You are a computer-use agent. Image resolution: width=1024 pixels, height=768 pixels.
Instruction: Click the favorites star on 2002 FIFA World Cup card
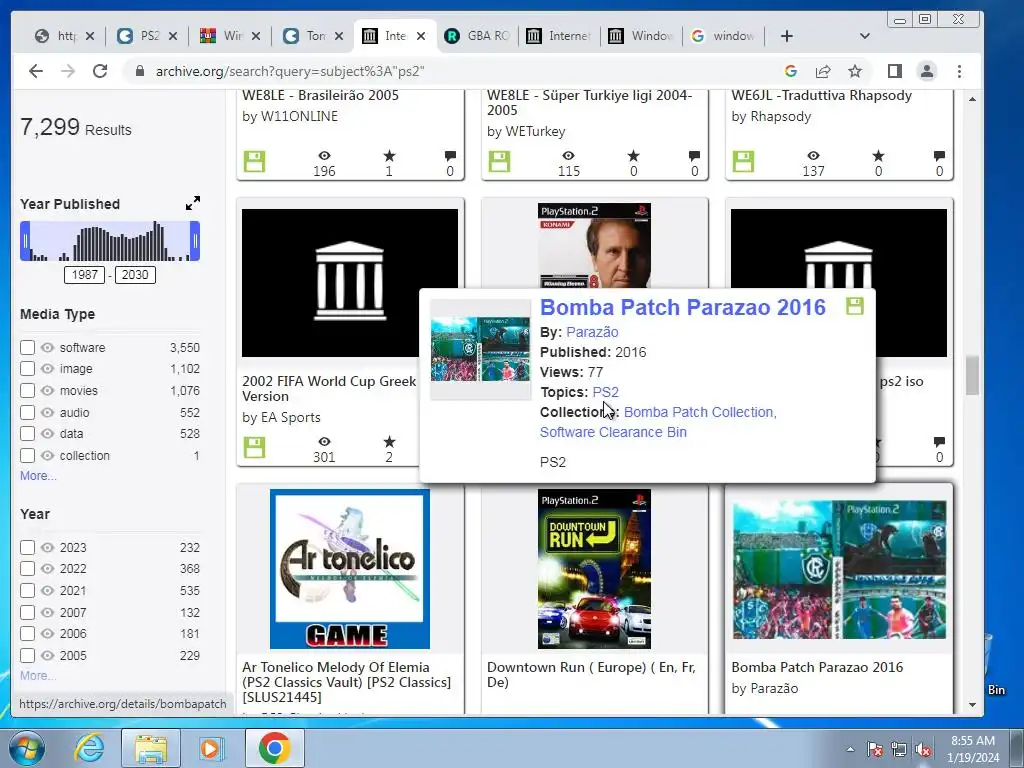pyautogui.click(x=389, y=441)
